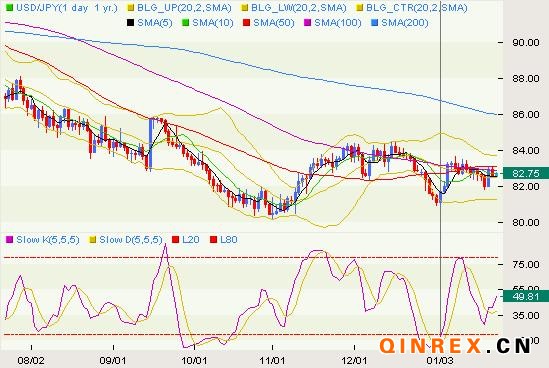Click the red SMA(50) legend square
This screenshot has width=549, height=368.
coord(246,23)
